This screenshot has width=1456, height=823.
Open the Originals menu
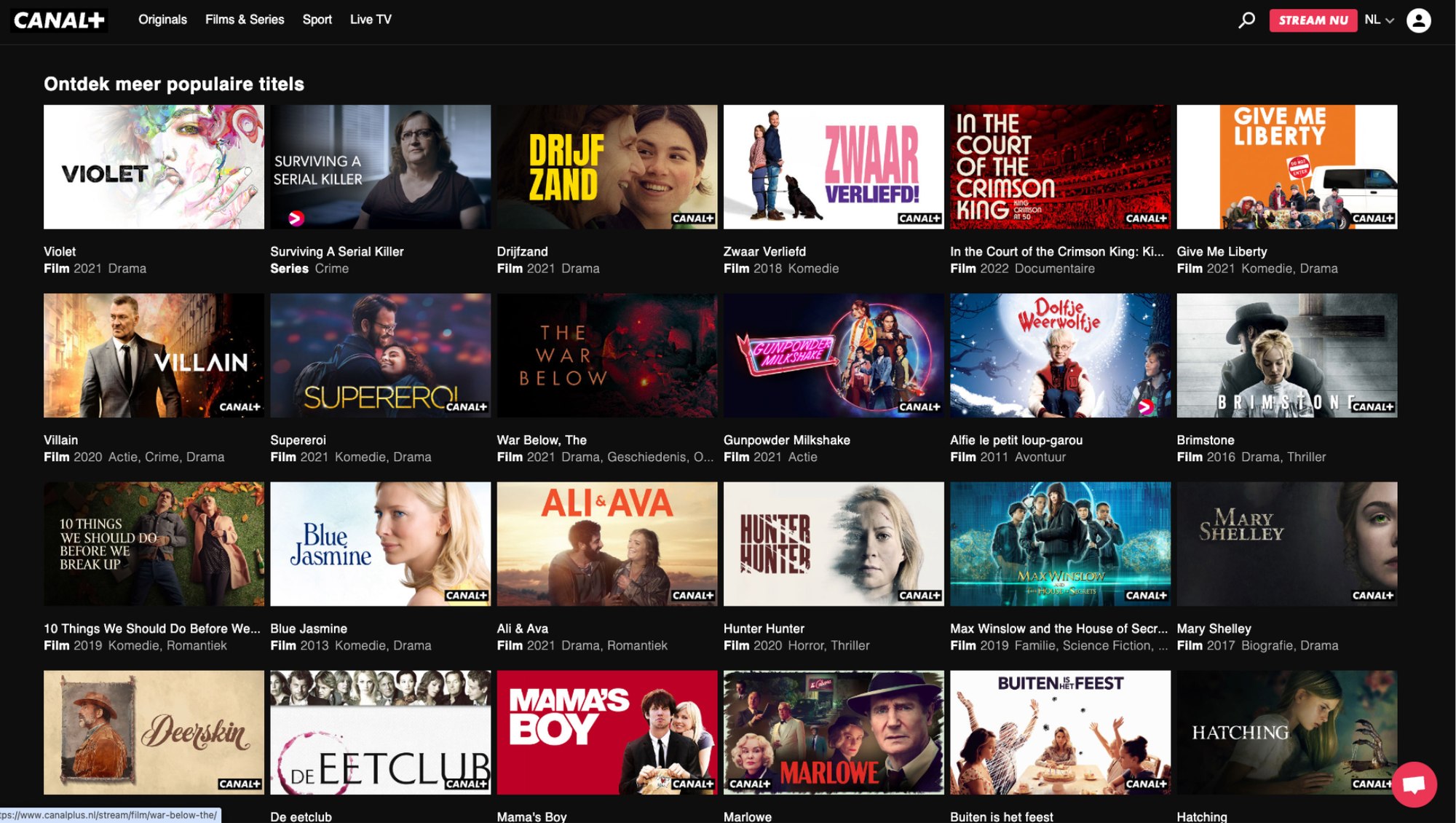(x=163, y=20)
